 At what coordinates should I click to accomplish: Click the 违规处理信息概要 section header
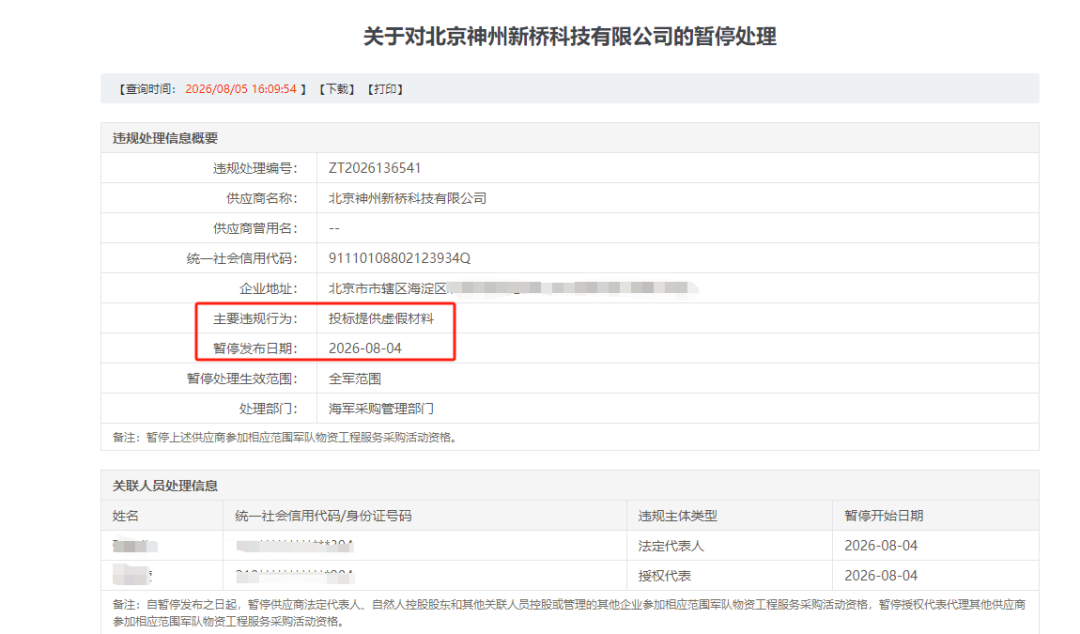(x=165, y=139)
